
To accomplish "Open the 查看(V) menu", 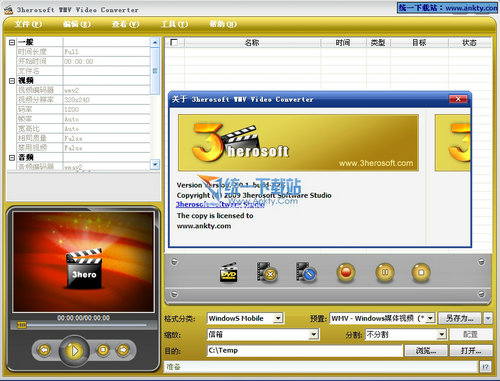I will coord(125,24).
